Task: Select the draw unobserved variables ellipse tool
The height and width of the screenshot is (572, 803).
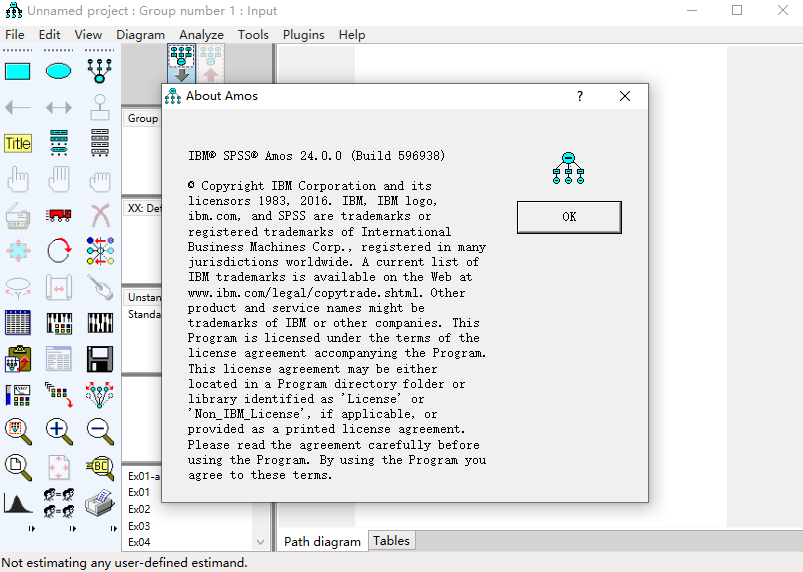Action: tap(58, 71)
